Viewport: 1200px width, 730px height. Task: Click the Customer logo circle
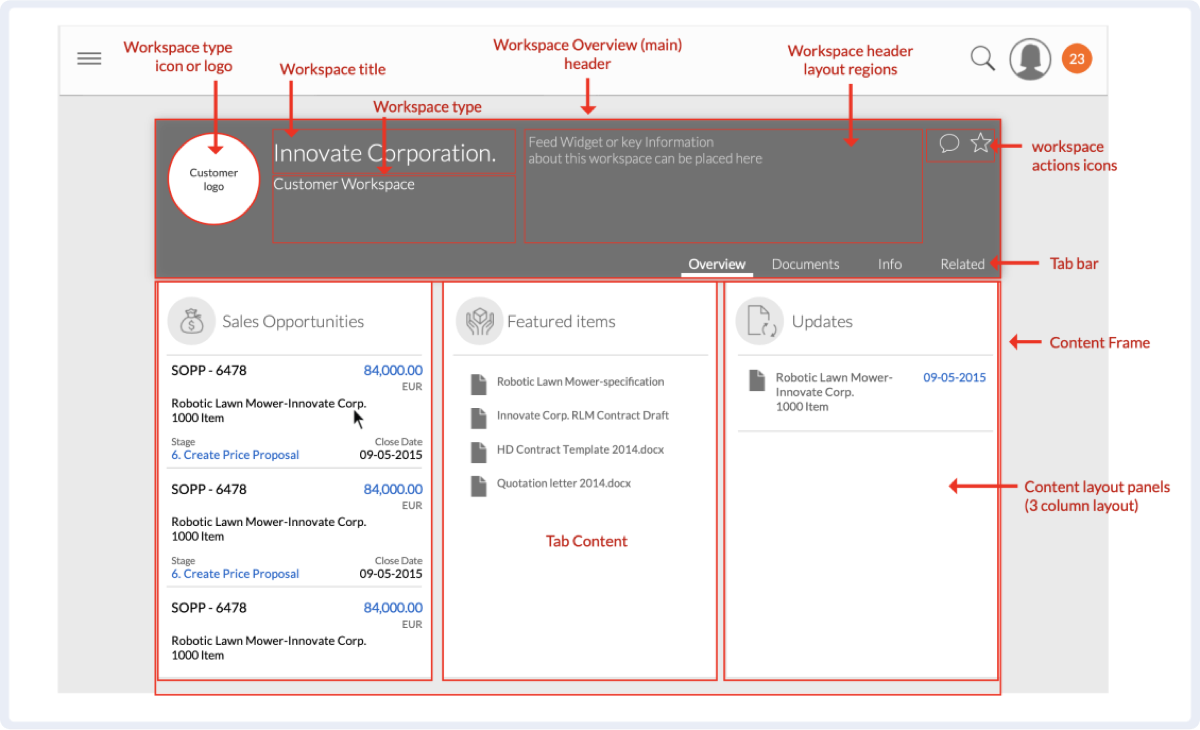[214, 180]
